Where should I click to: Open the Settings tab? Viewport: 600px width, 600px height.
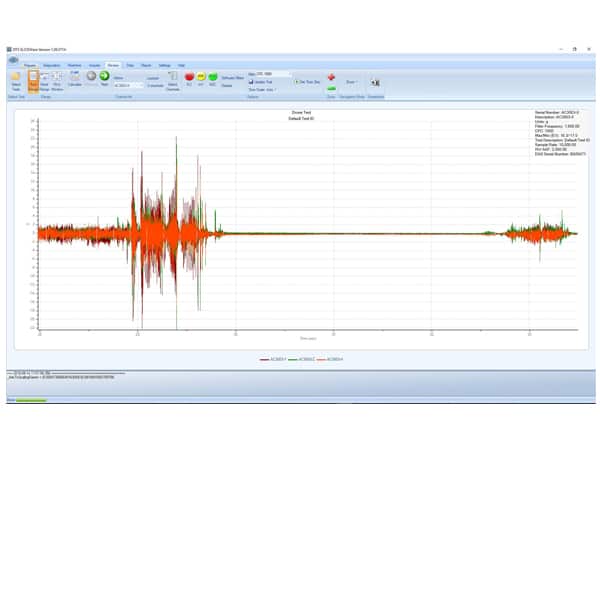tap(164, 64)
